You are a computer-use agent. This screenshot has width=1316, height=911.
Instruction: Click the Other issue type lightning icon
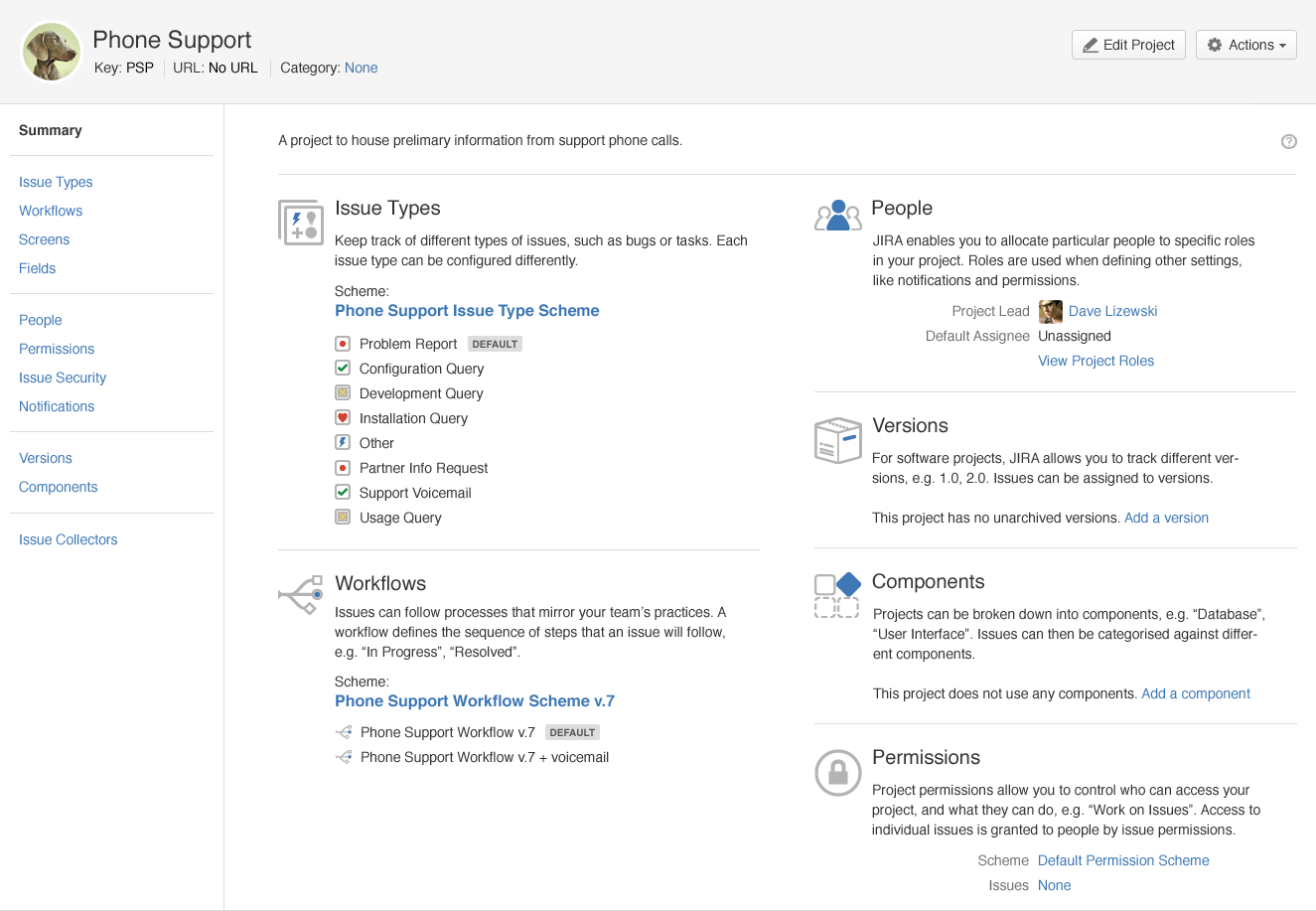[x=343, y=443]
